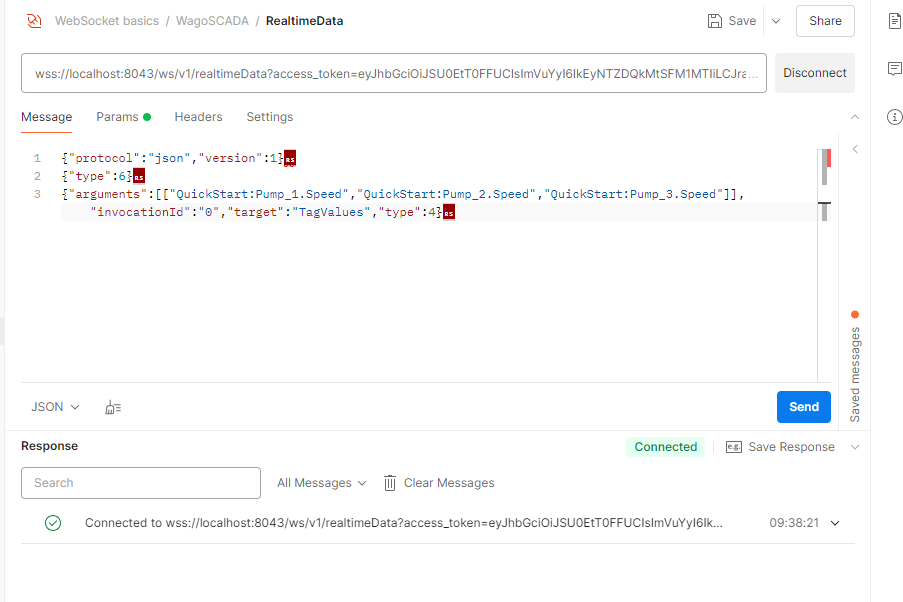Click the Save floppy disk icon

pos(714,21)
